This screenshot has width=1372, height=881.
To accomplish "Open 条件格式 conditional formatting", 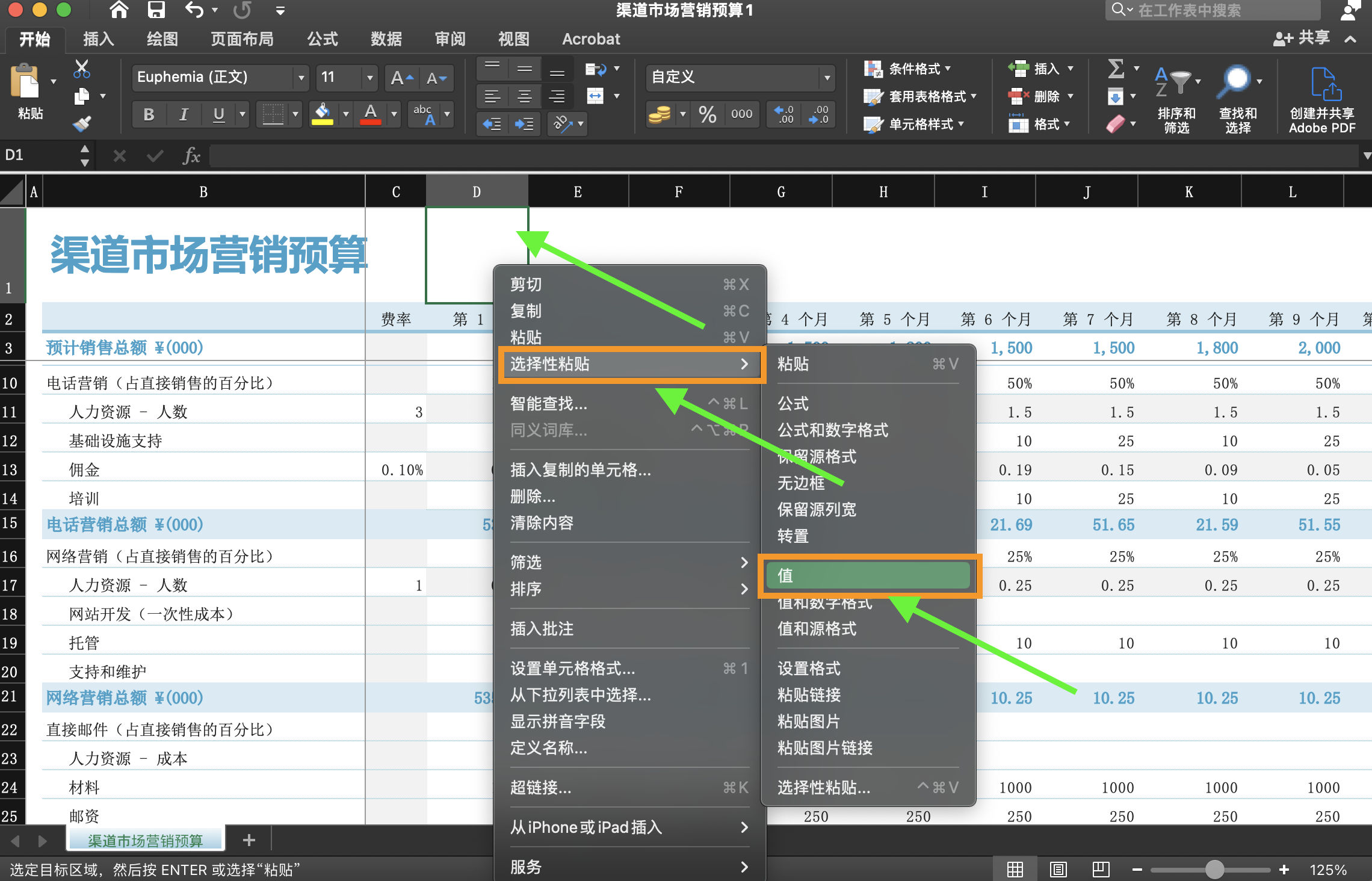I will click(x=908, y=69).
